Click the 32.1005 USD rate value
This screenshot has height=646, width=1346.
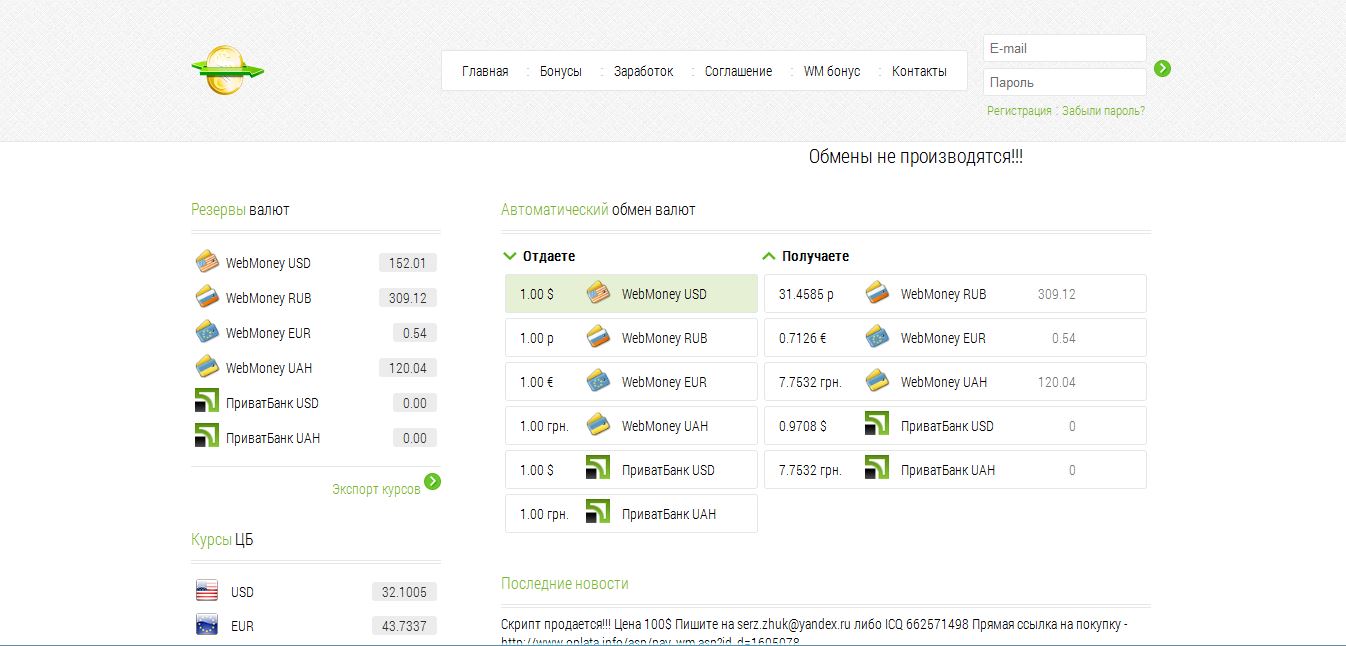[404, 592]
